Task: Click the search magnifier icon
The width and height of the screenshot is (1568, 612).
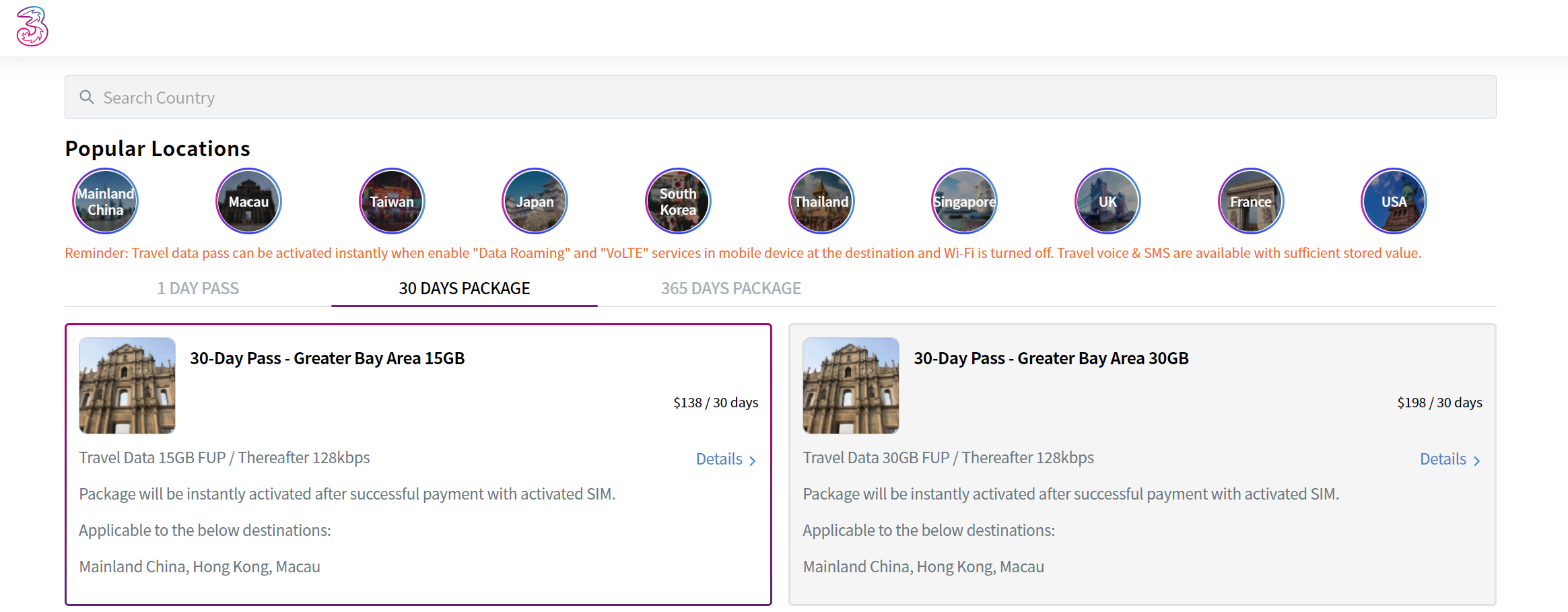Action: (87, 98)
